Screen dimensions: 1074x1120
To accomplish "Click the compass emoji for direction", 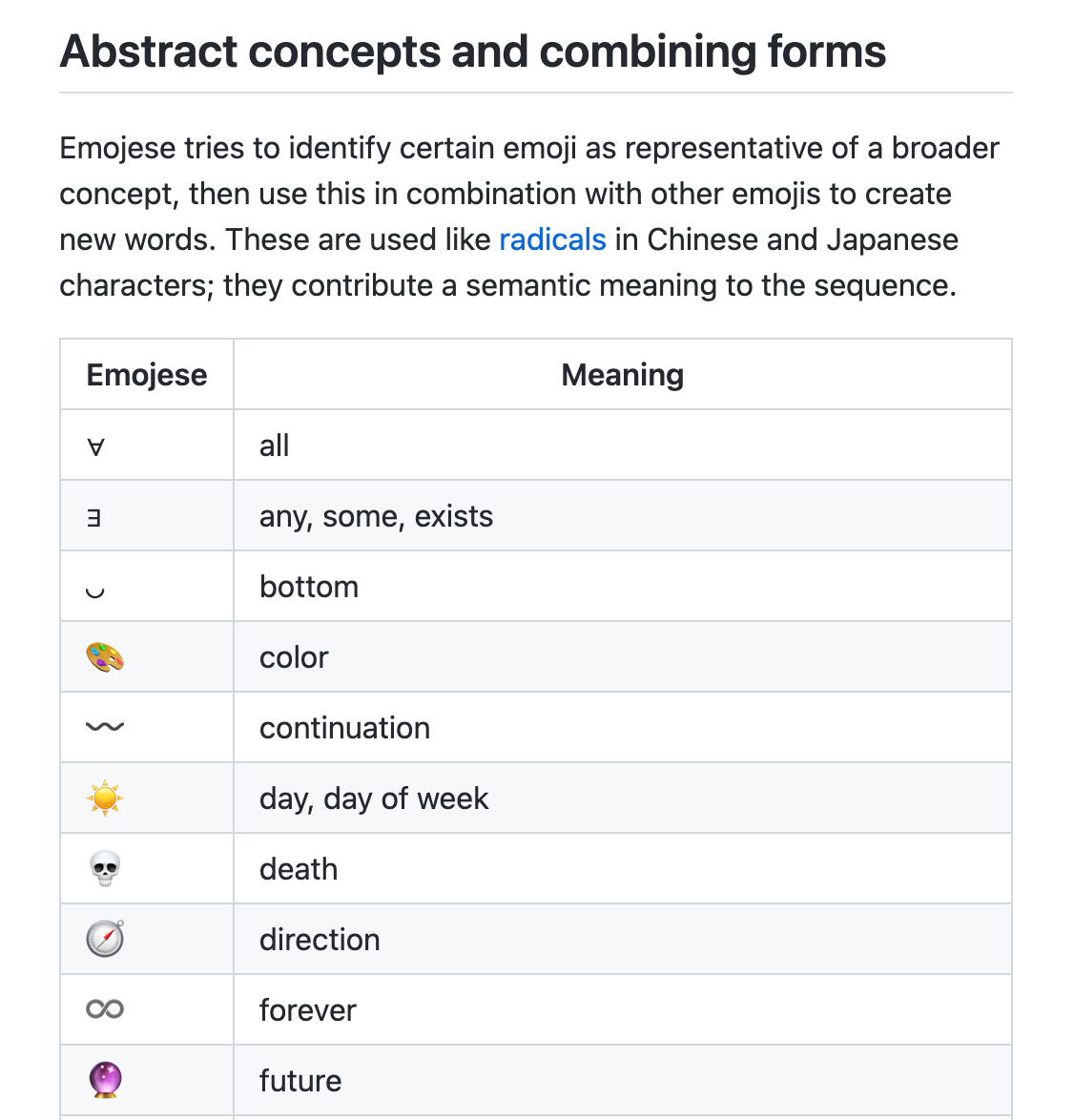I will tap(105, 939).
